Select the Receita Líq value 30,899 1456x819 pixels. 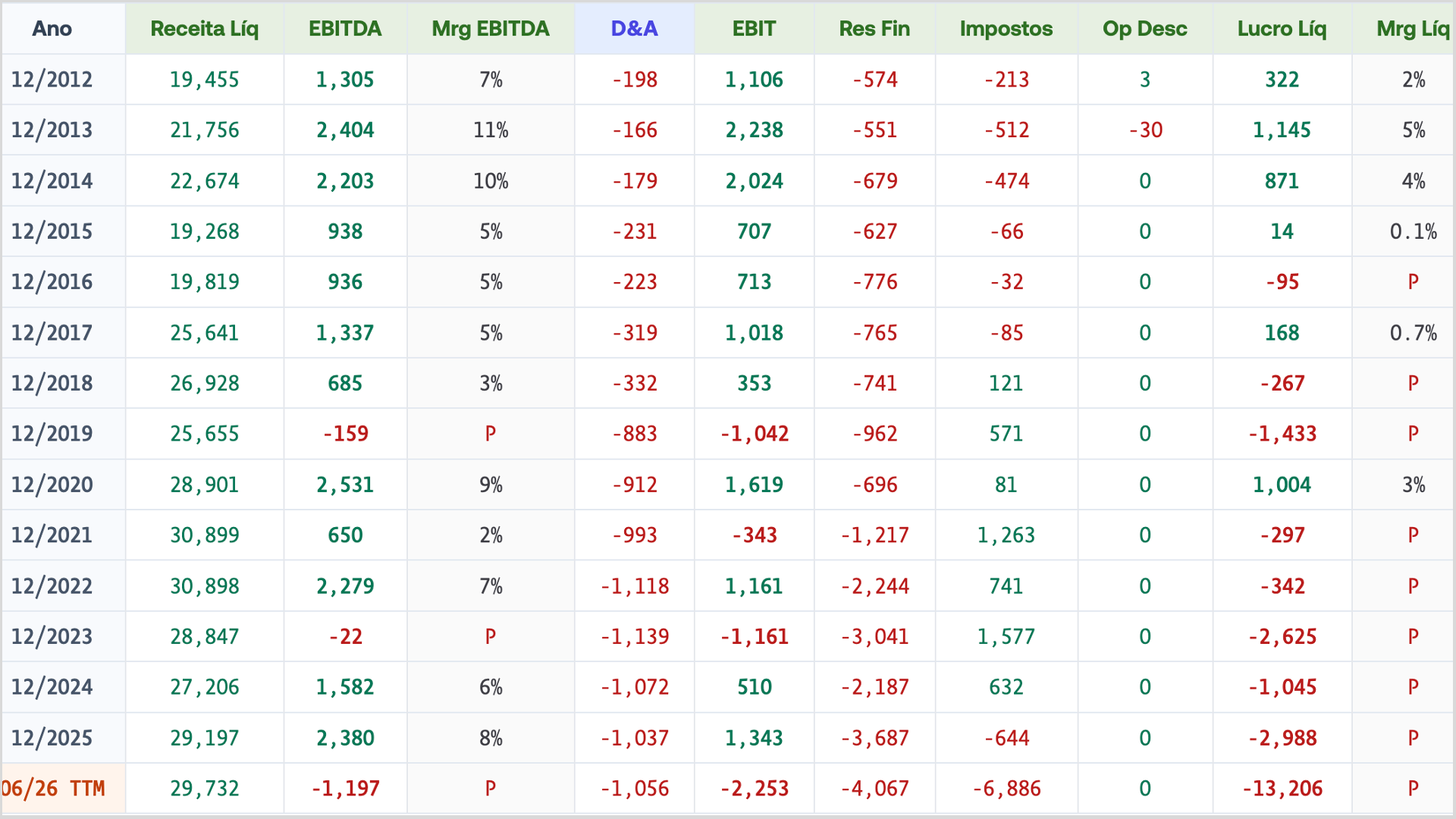tap(204, 535)
